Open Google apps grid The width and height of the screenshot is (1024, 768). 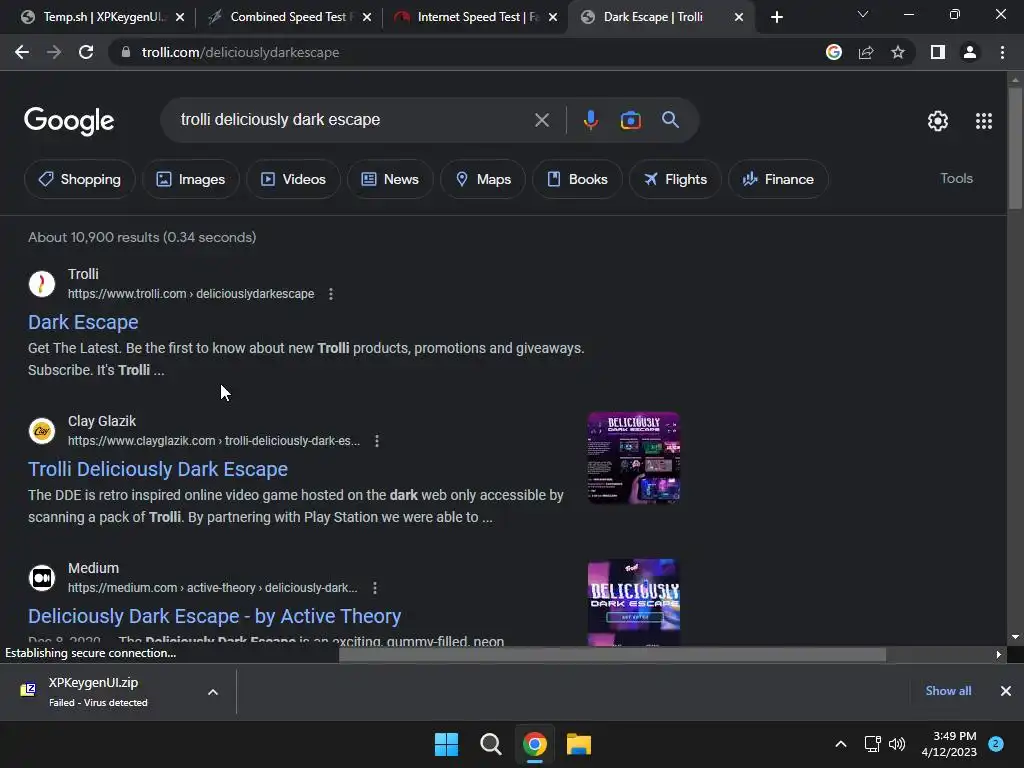coord(984,121)
